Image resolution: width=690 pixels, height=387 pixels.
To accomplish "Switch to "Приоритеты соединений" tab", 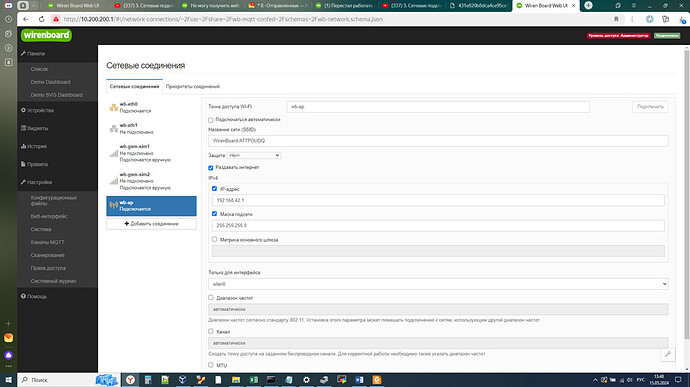I will click(x=193, y=86).
